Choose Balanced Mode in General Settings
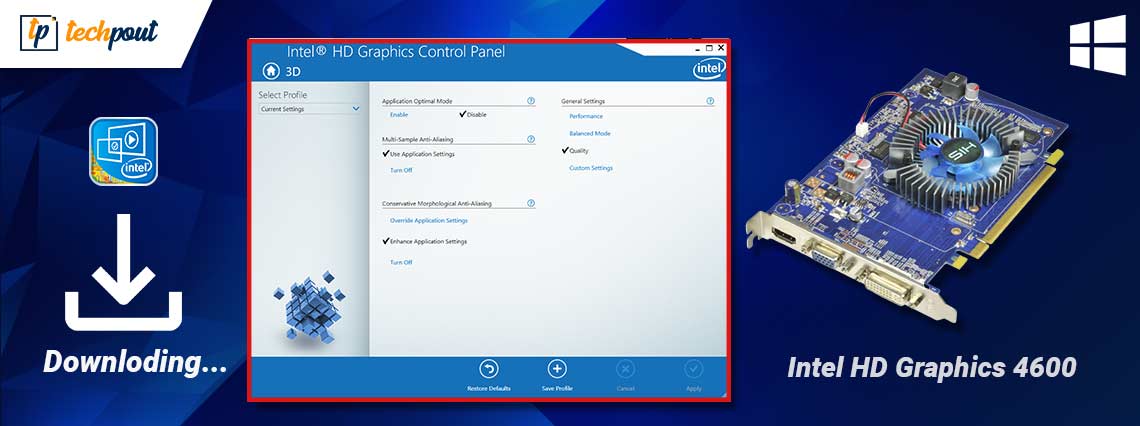 pyautogui.click(x=590, y=134)
